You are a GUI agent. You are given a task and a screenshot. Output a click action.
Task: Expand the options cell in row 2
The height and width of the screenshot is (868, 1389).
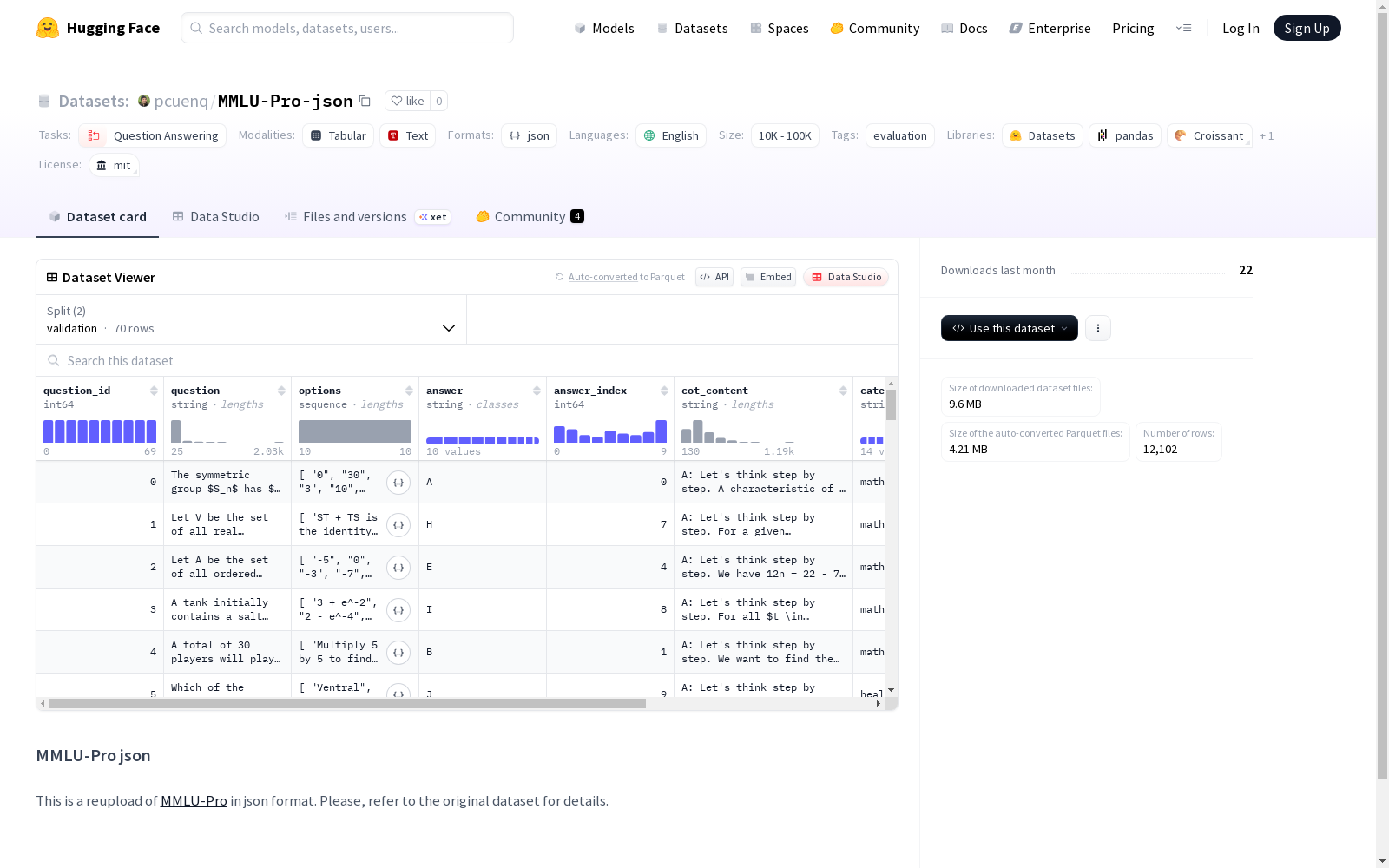398,568
